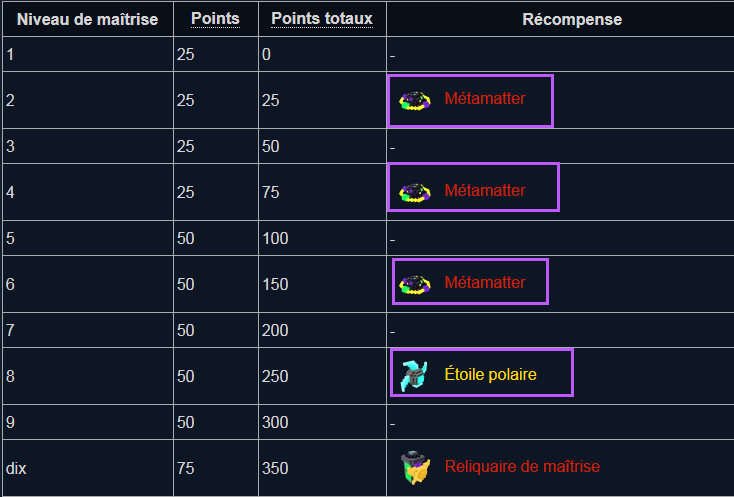Viewport: 734px width, 497px height.
Task: Click the underlined Points column header
Action: [x=215, y=19]
